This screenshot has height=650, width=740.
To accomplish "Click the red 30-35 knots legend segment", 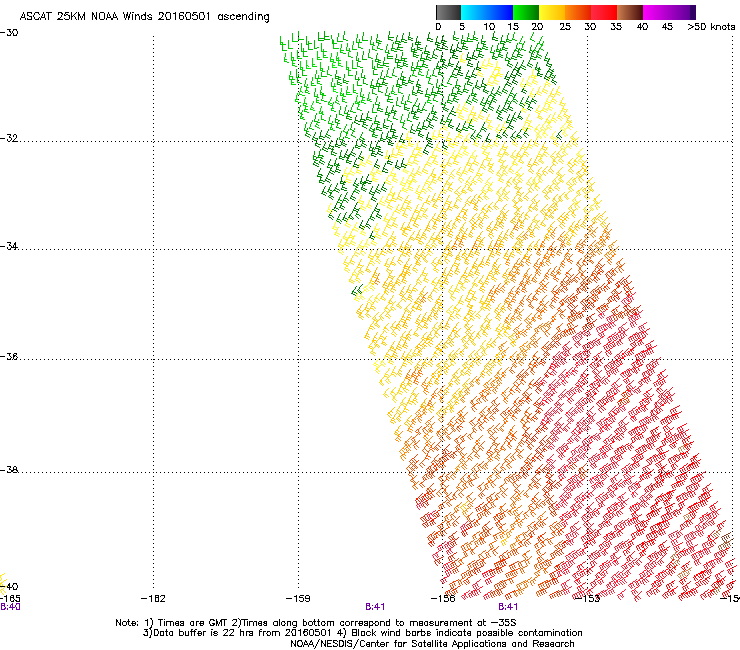I will pyautogui.click(x=604, y=12).
